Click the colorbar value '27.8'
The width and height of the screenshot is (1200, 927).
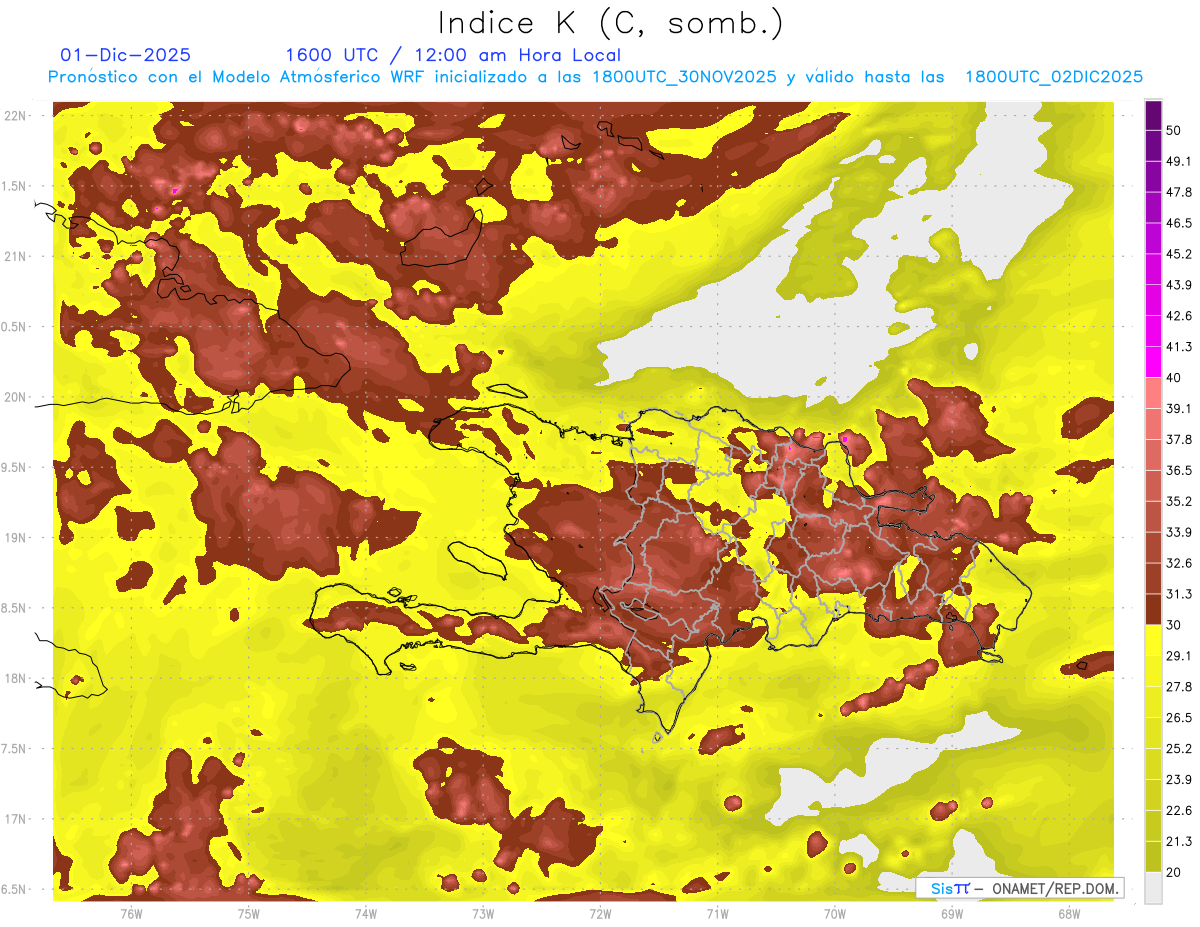(1179, 687)
